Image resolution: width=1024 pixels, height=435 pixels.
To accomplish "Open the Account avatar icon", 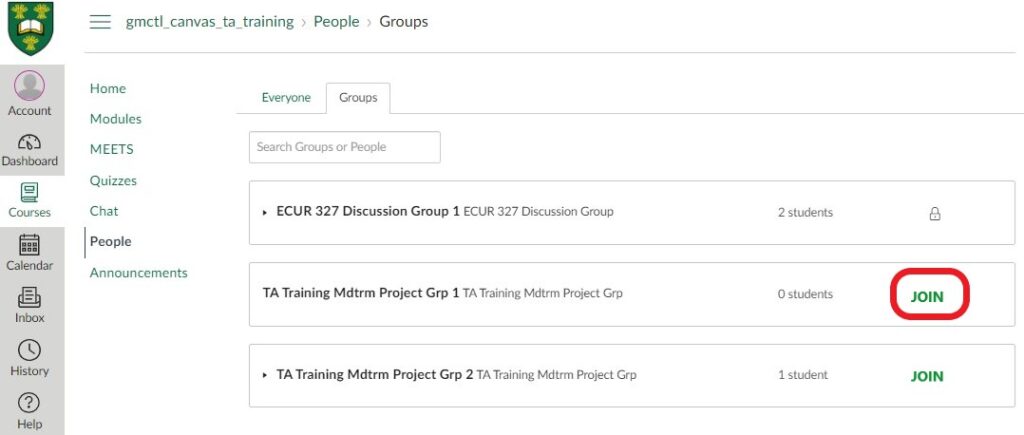I will 30,86.
